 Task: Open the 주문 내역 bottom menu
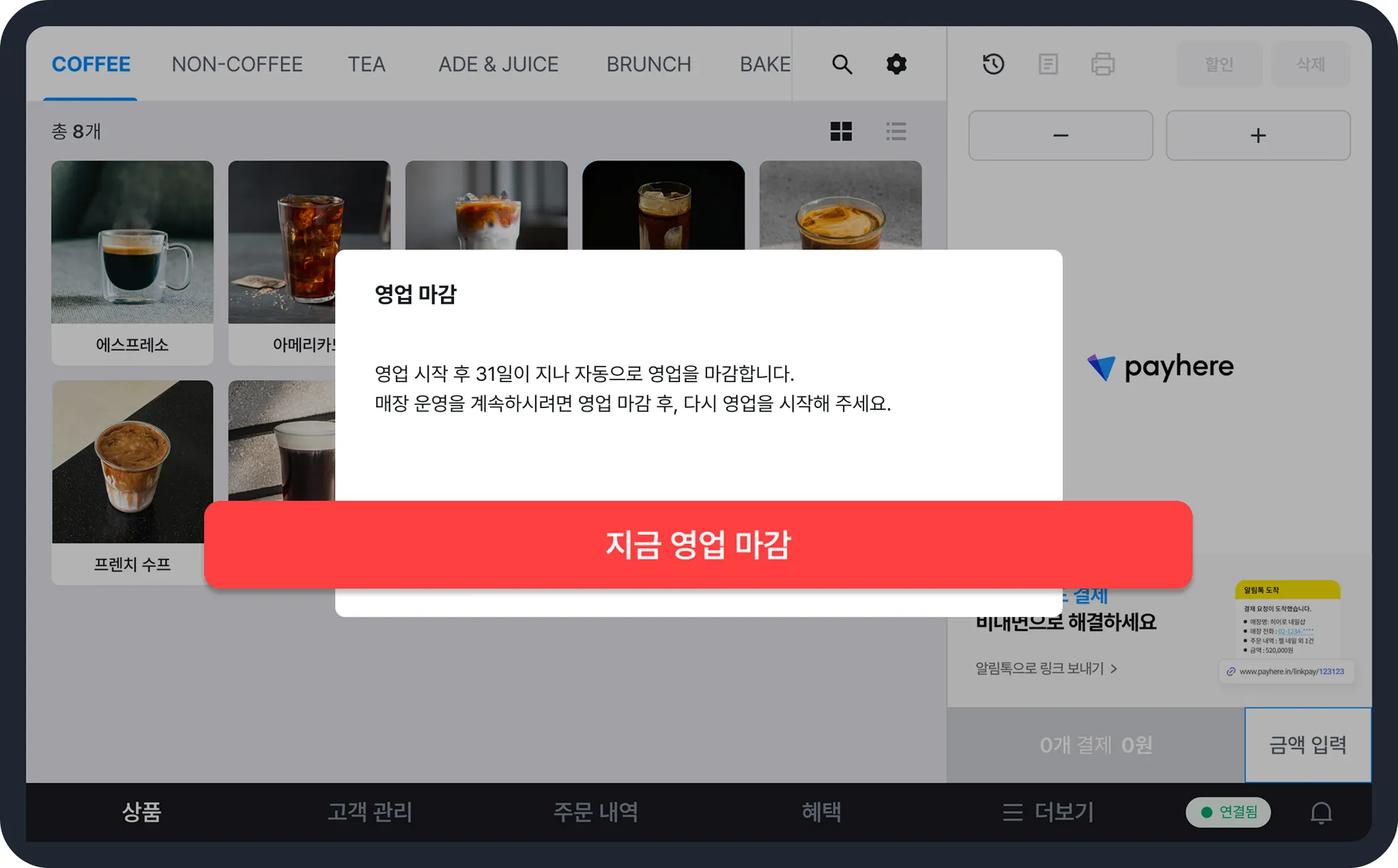tap(595, 812)
